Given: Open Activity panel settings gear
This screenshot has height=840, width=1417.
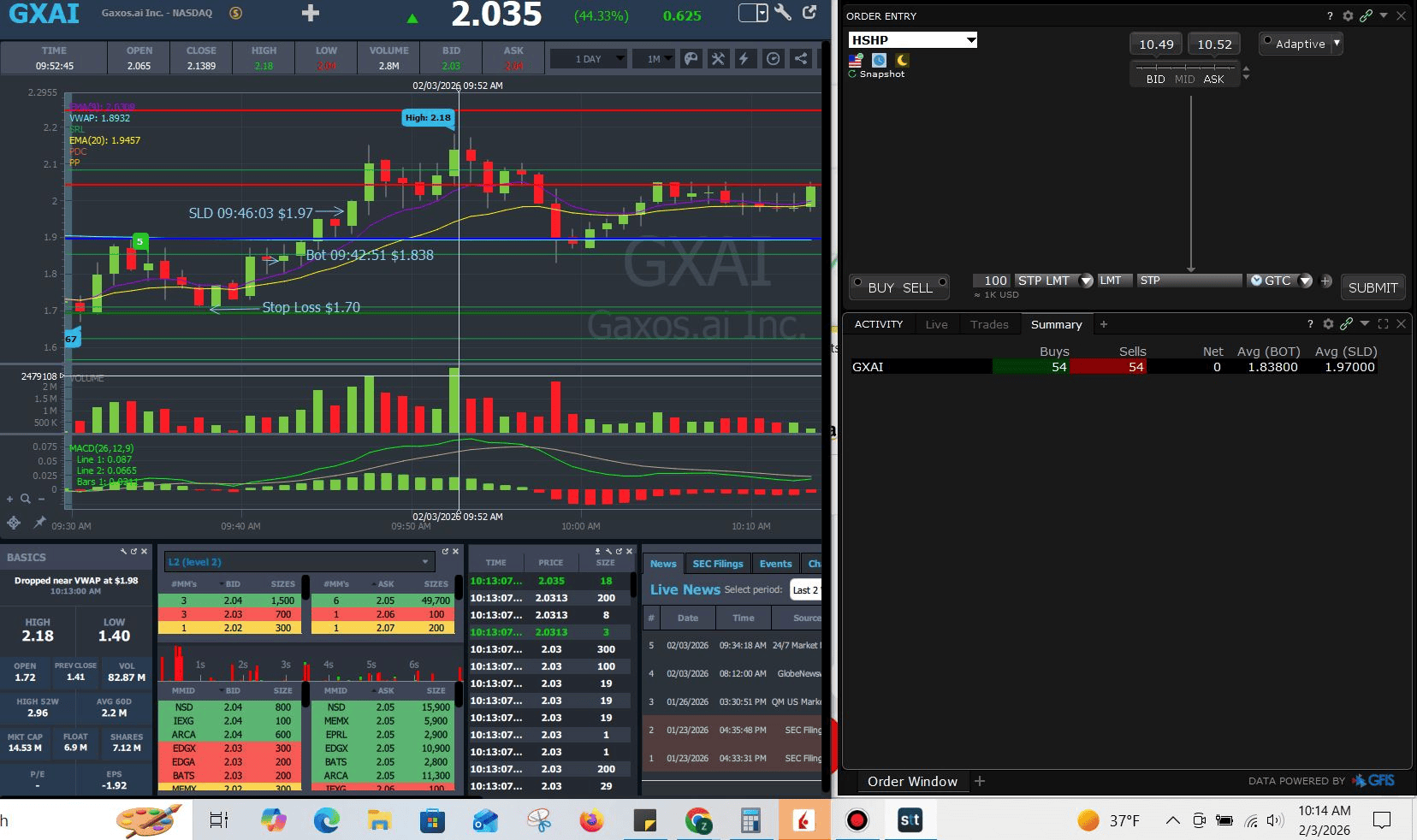Looking at the screenshot, I should 1328,324.
